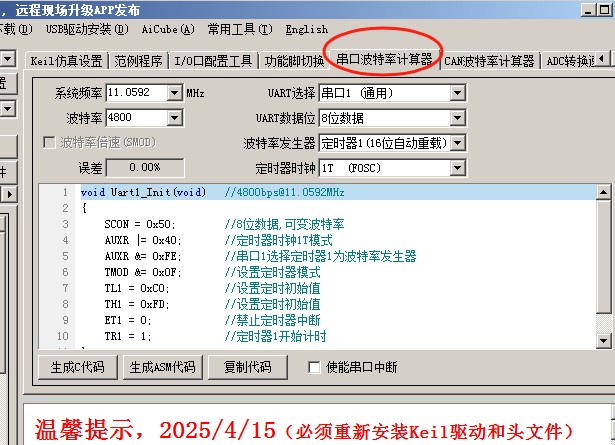
Task: Click code line TMOD &= 0x0F
Action: 143,272
